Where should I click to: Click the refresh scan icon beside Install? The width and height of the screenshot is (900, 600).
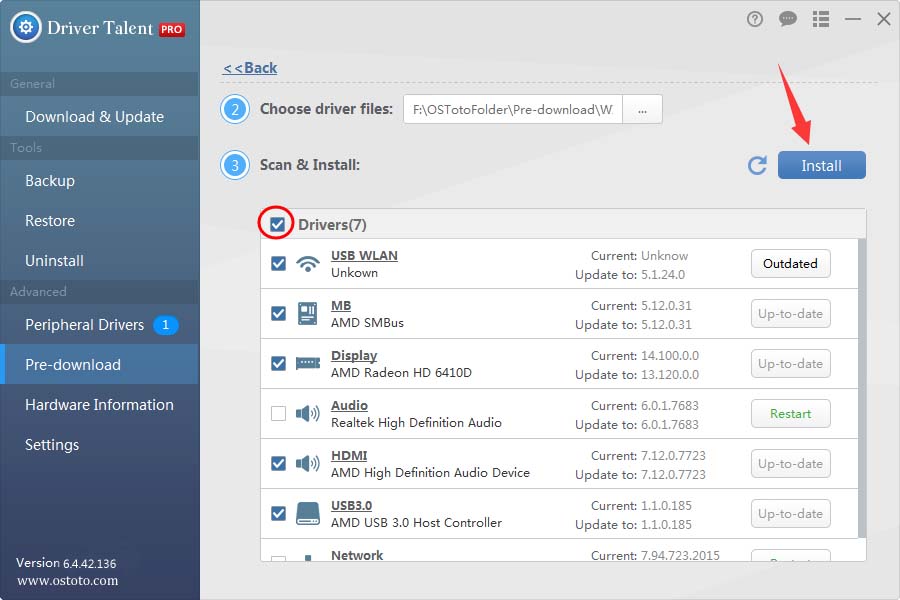(757, 165)
